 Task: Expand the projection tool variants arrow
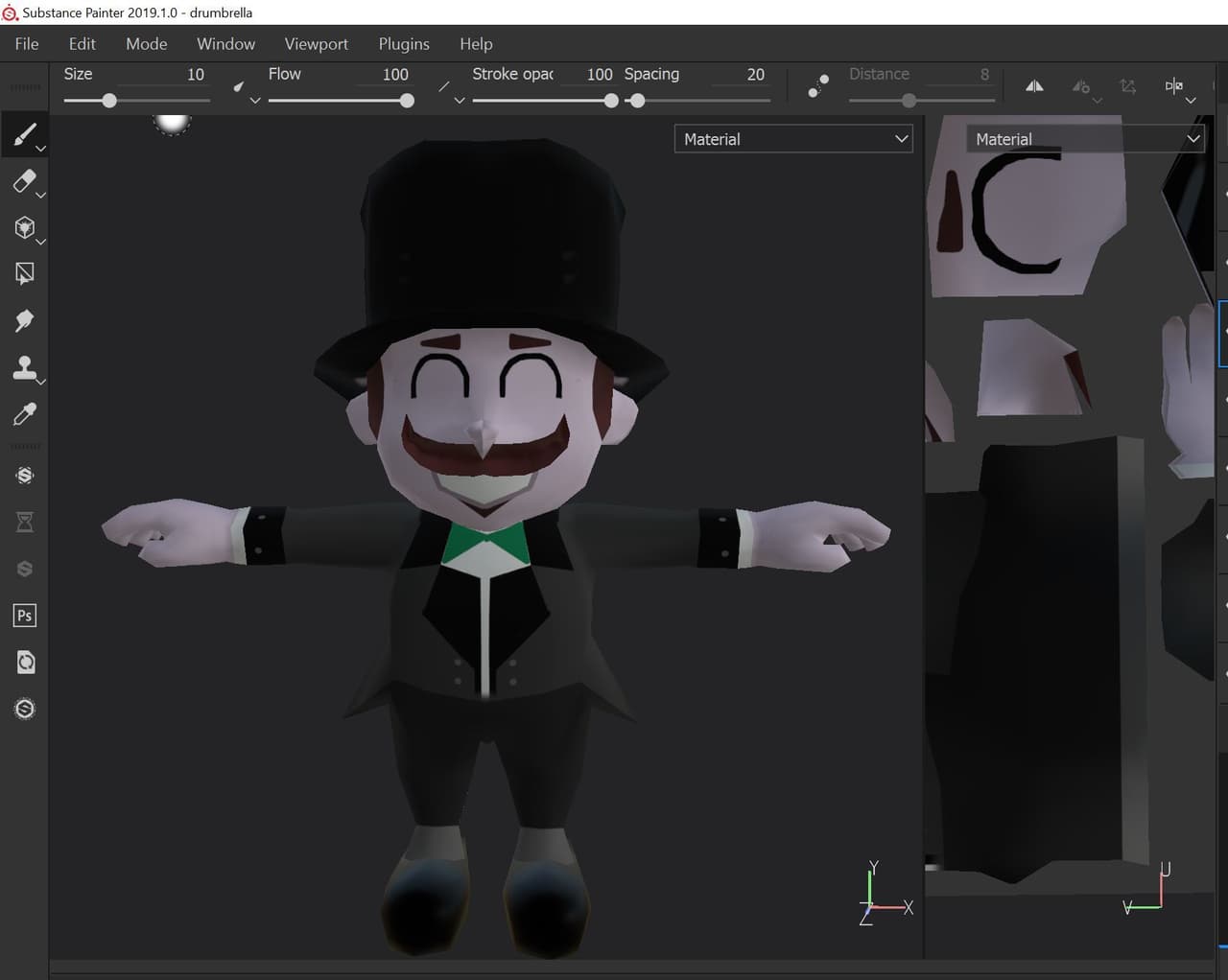click(40, 242)
